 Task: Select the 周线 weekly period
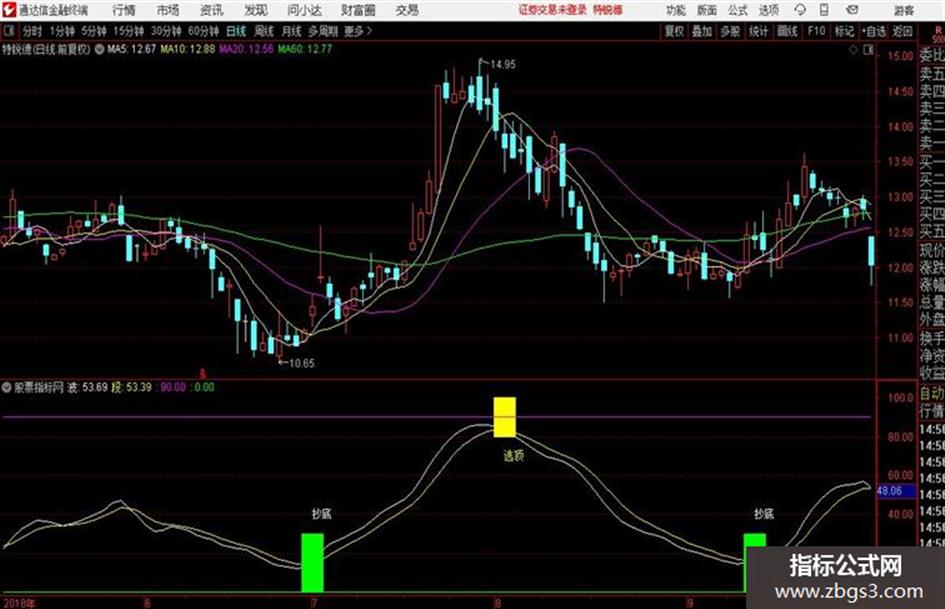pos(263,31)
